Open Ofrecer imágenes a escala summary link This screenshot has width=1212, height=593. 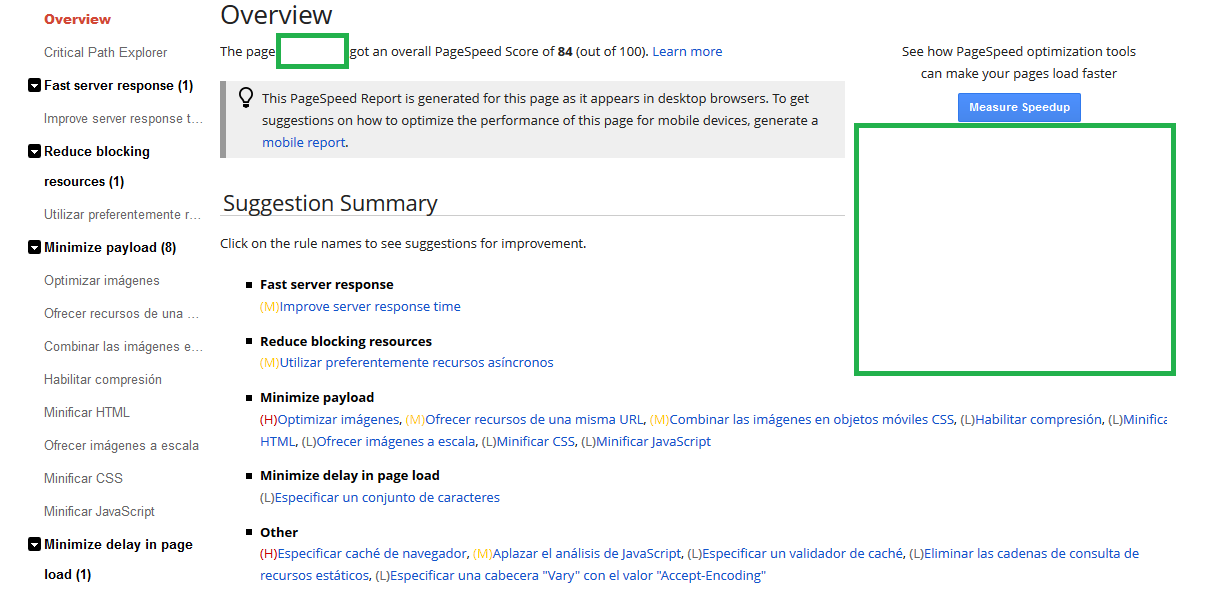pos(396,441)
